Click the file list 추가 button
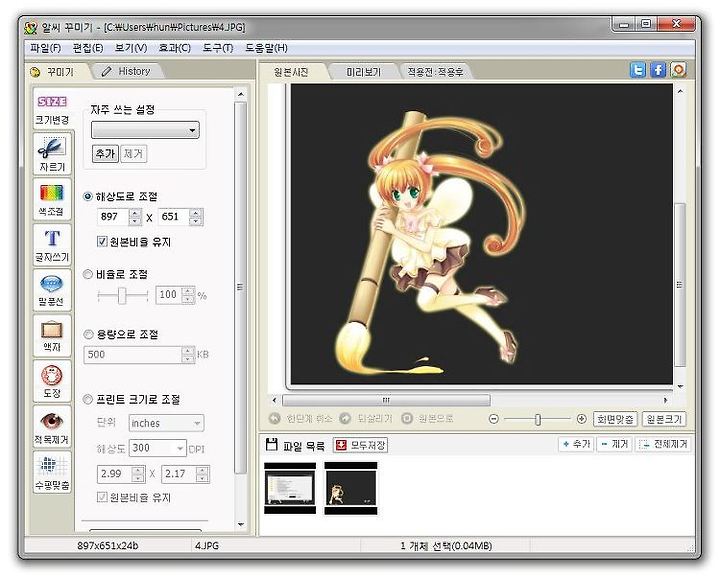This screenshot has height=577, width=720. 576,444
